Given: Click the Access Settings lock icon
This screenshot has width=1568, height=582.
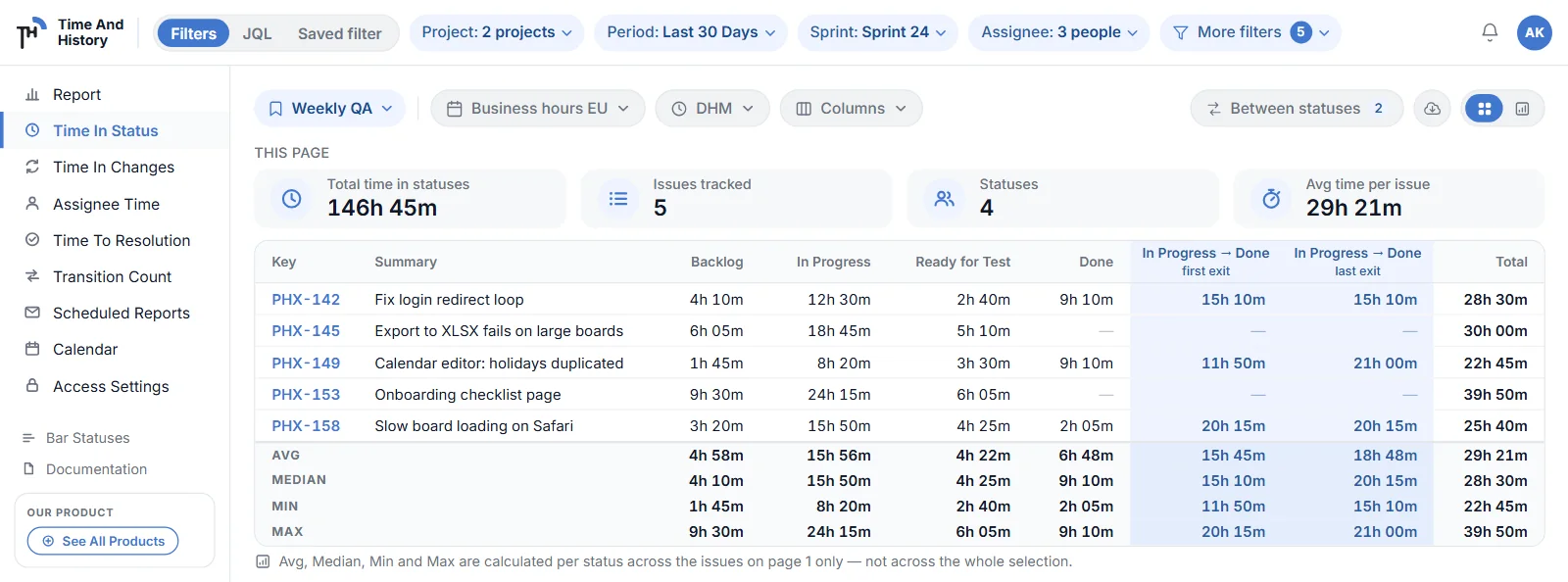Looking at the screenshot, I should tap(32, 386).
